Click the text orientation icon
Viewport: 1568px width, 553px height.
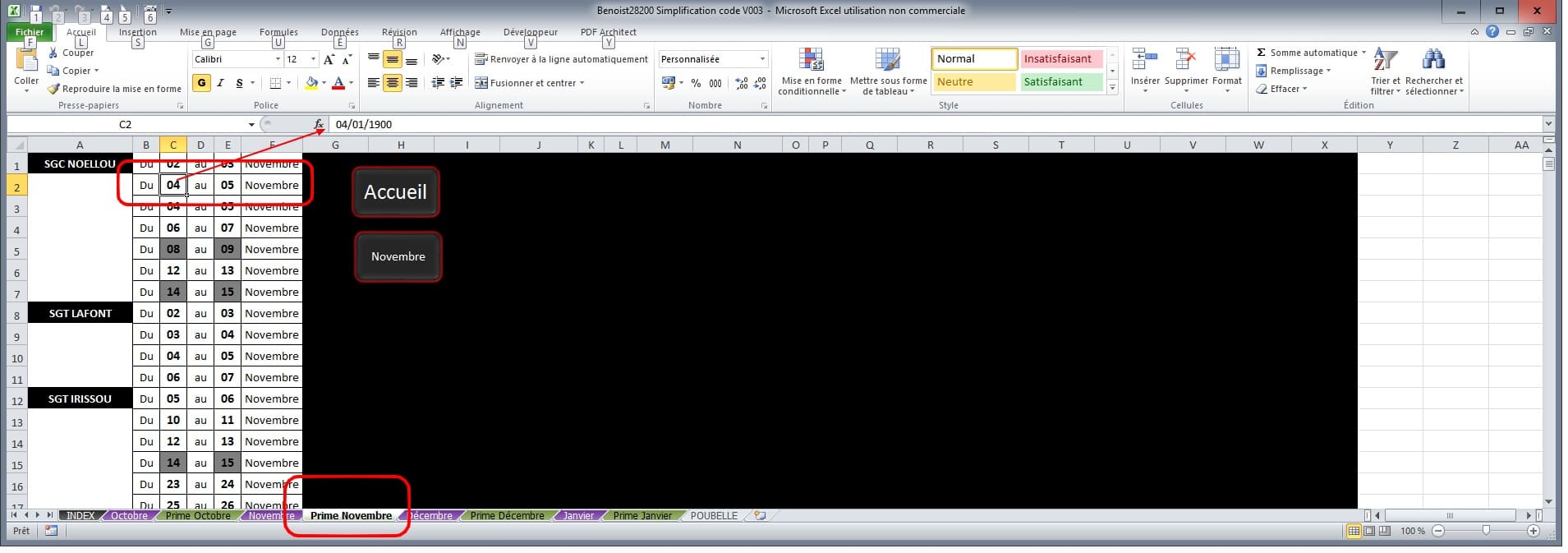(x=439, y=59)
